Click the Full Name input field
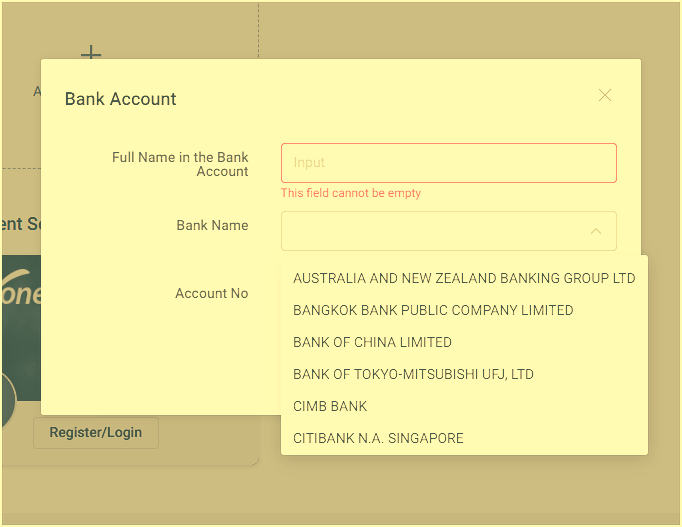This screenshot has height=527, width=682. pos(448,163)
